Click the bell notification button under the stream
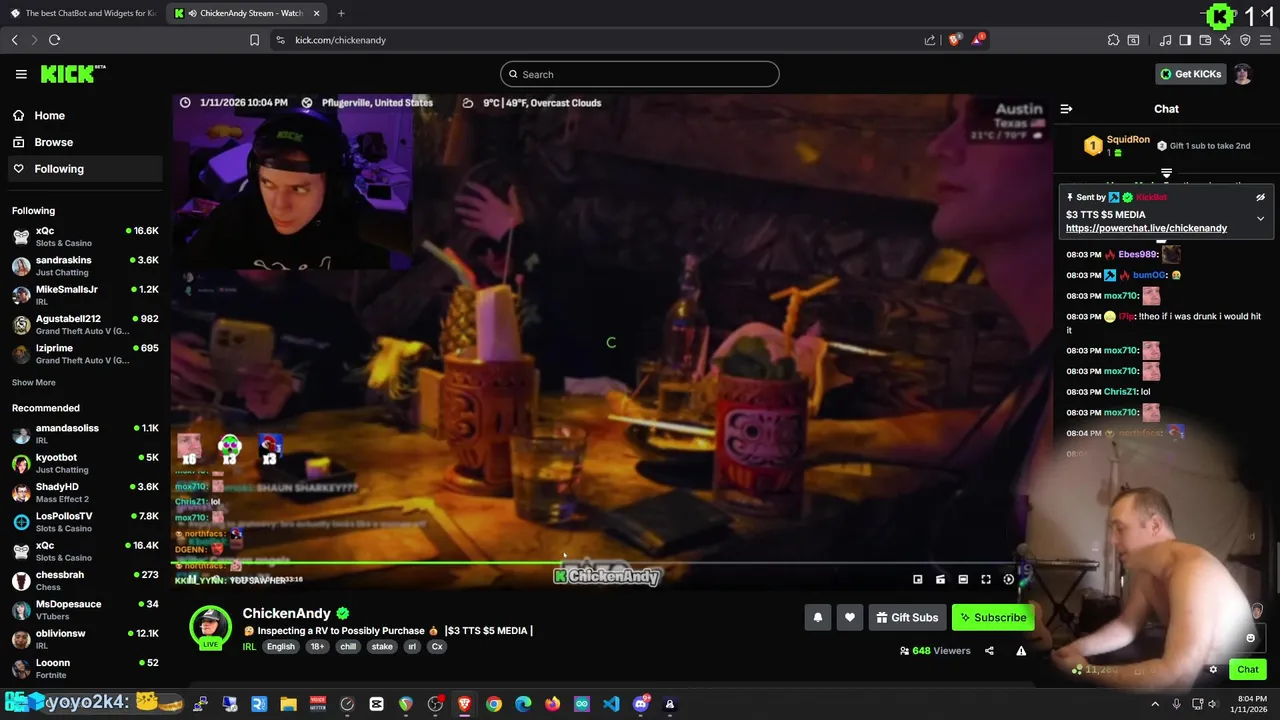The width and height of the screenshot is (1280, 720). pyautogui.click(x=817, y=618)
